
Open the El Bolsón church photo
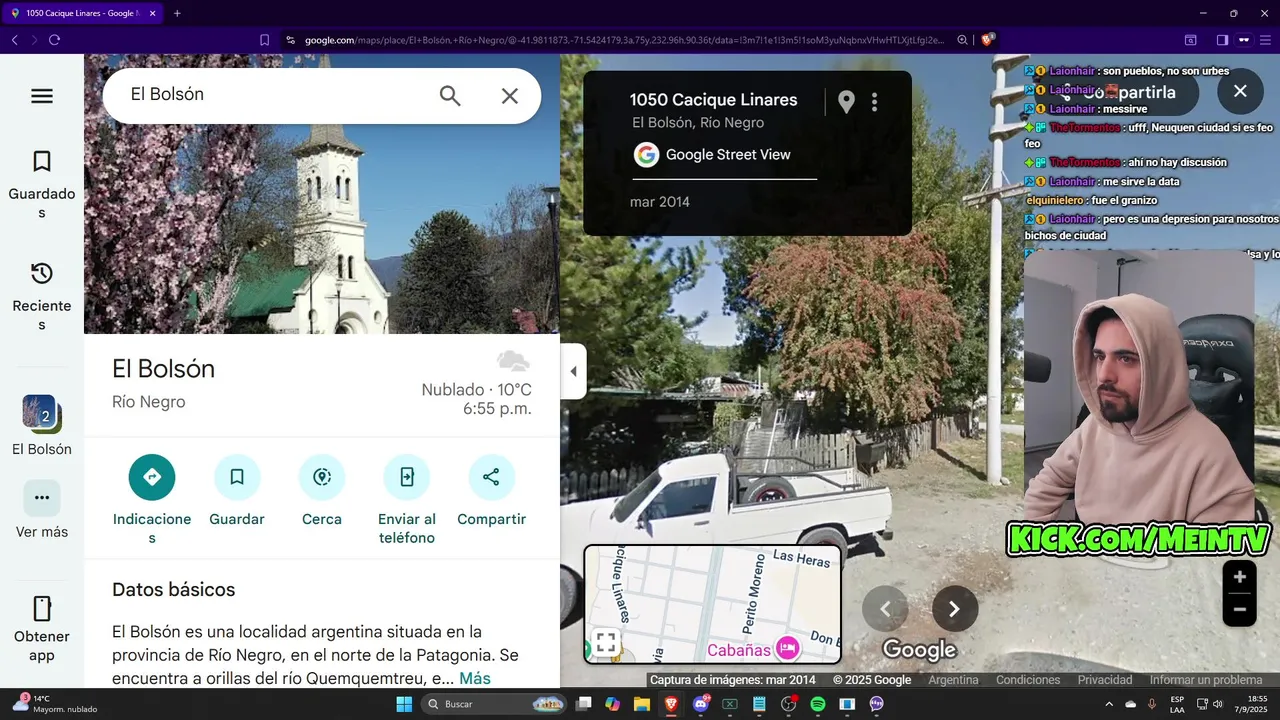322,194
